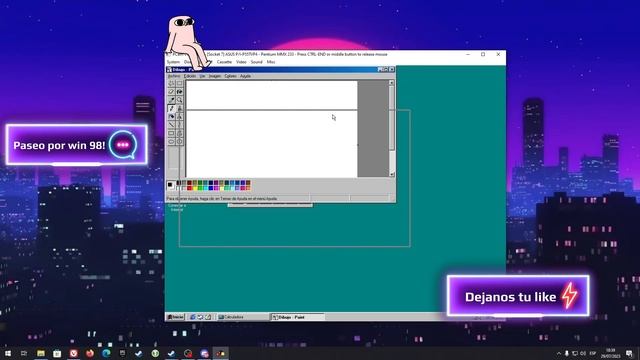Launch Internet Explorer from Win98 quick launch
Image resolution: width=640 pixels, height=360 pixels.
[x=193, y=317]
